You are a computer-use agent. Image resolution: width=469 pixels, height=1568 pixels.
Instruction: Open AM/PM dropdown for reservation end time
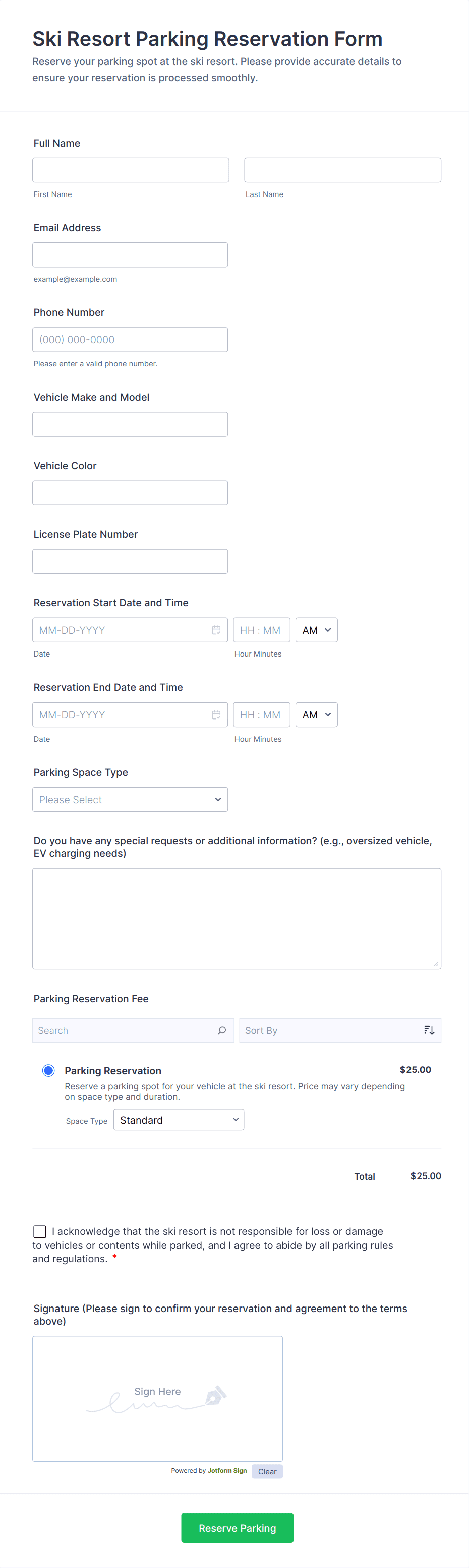click(x=316, y=714)
